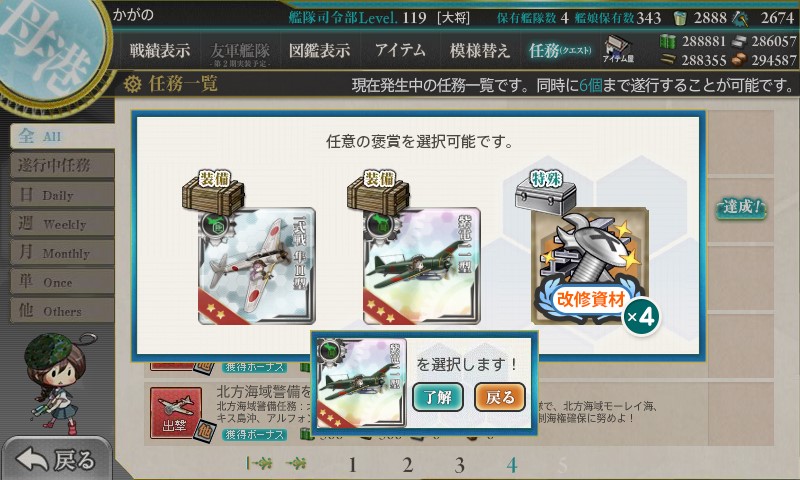Open the 模様替え menu
The height and width of the screenshot is (480, 800).
[x=480, y=50]
